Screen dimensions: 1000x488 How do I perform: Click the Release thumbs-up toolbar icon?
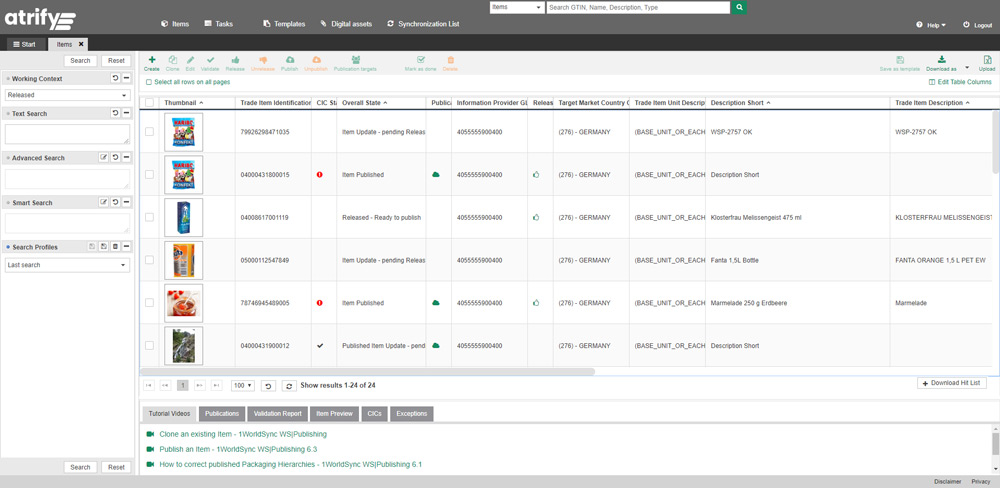235,63
